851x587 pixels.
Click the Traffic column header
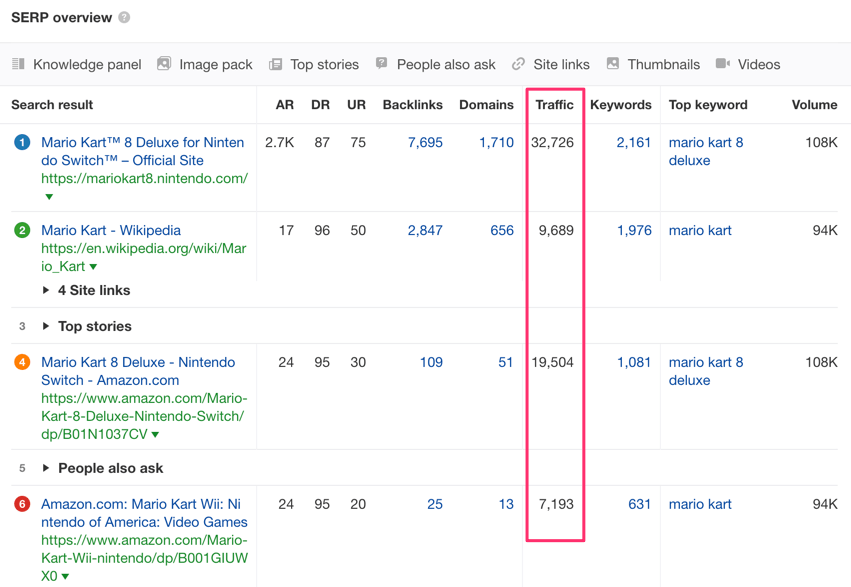point(555,105)
